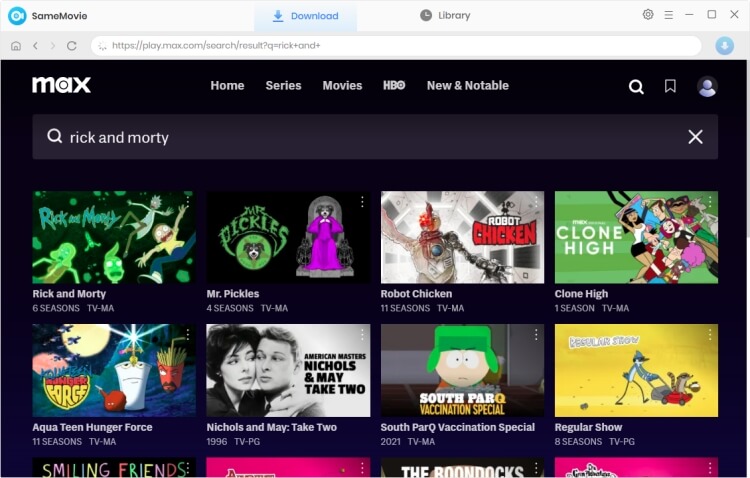Go back with the left arrow

tap(35, 45)
